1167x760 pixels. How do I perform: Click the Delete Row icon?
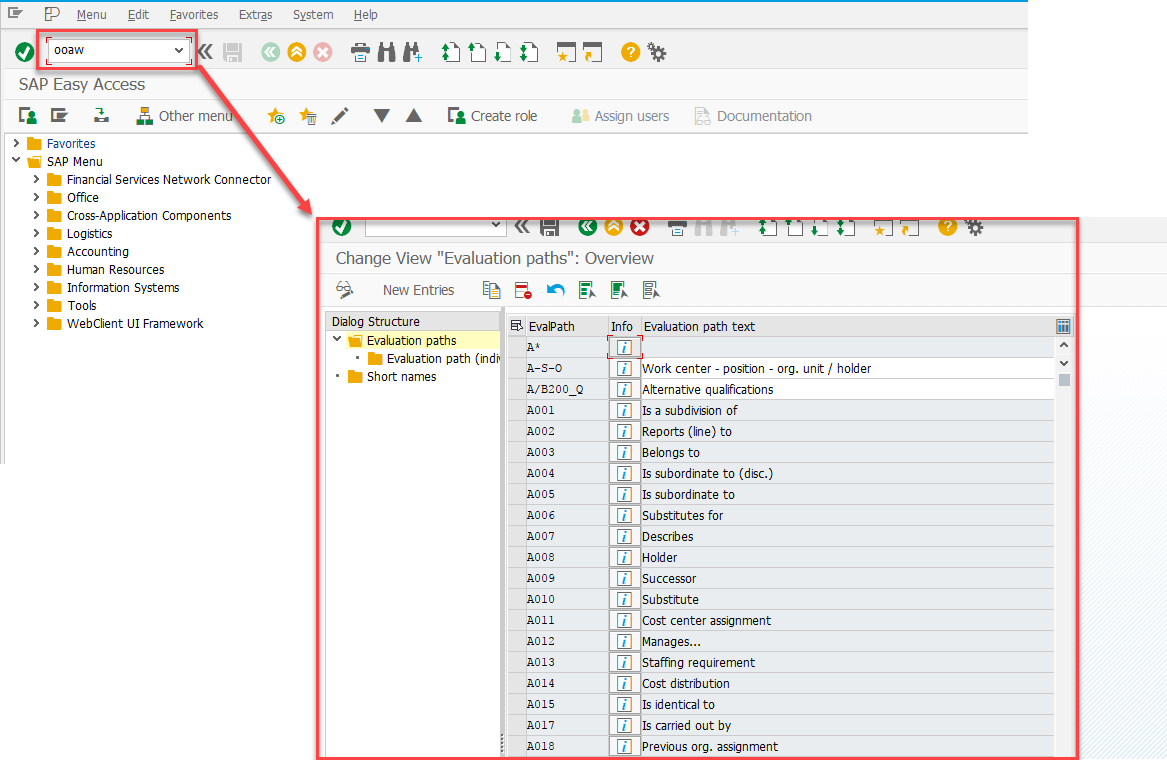click(521, 289)
